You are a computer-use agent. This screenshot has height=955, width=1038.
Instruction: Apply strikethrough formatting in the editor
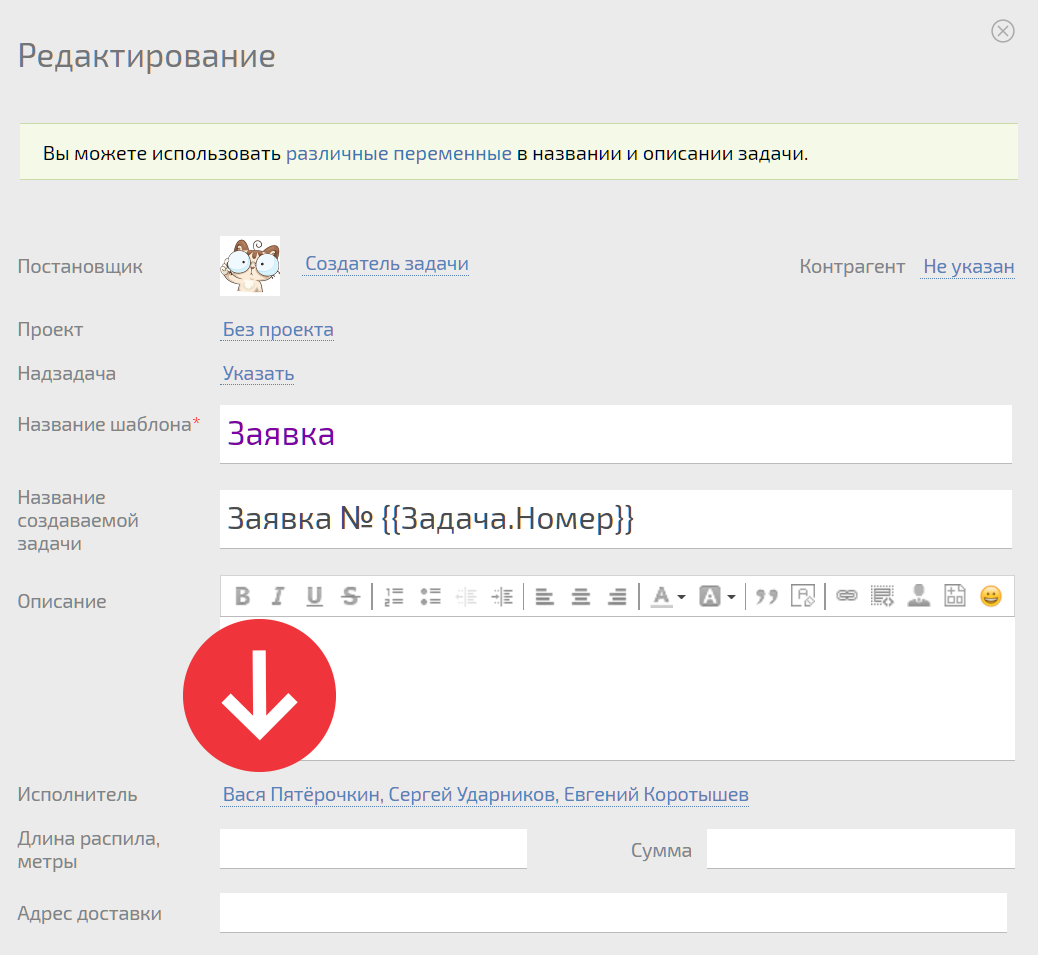pos(350,596)
